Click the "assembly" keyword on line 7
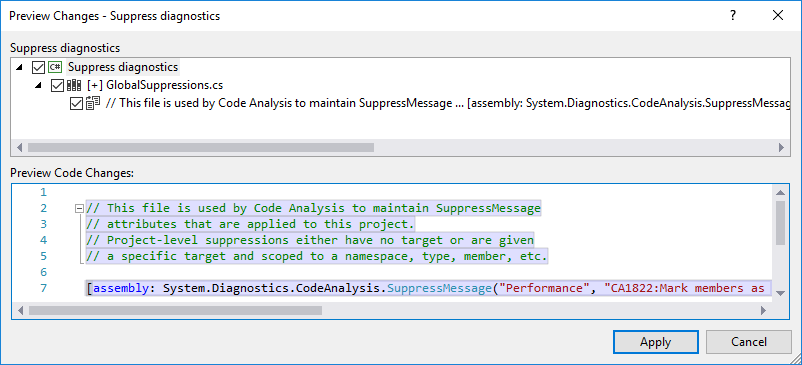 (121, 288)
